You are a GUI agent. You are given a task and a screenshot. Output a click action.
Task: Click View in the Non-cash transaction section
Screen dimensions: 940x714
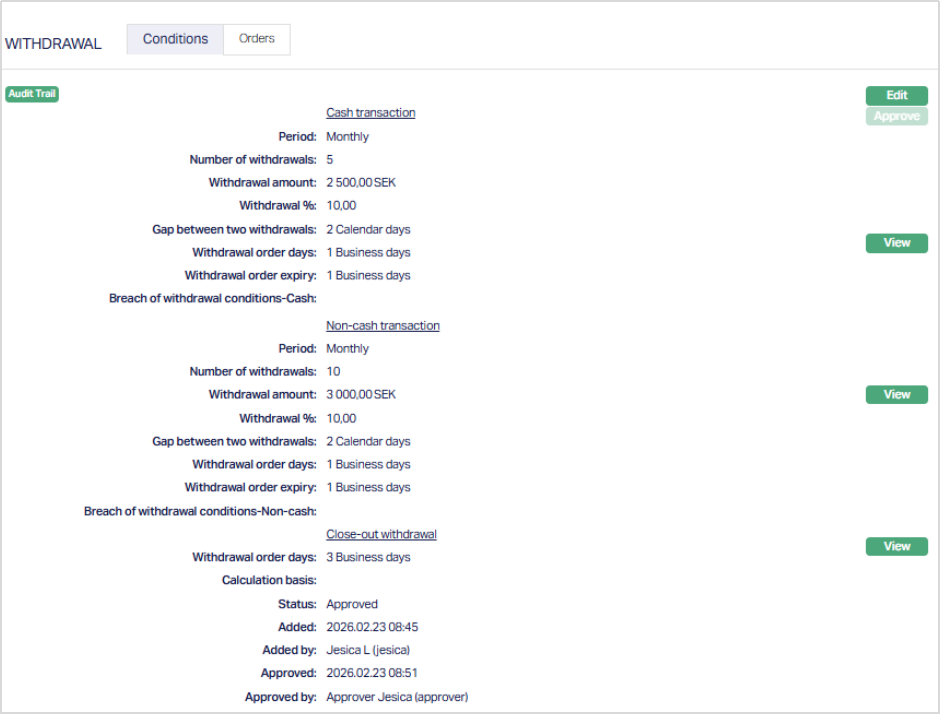pos(896,395)
